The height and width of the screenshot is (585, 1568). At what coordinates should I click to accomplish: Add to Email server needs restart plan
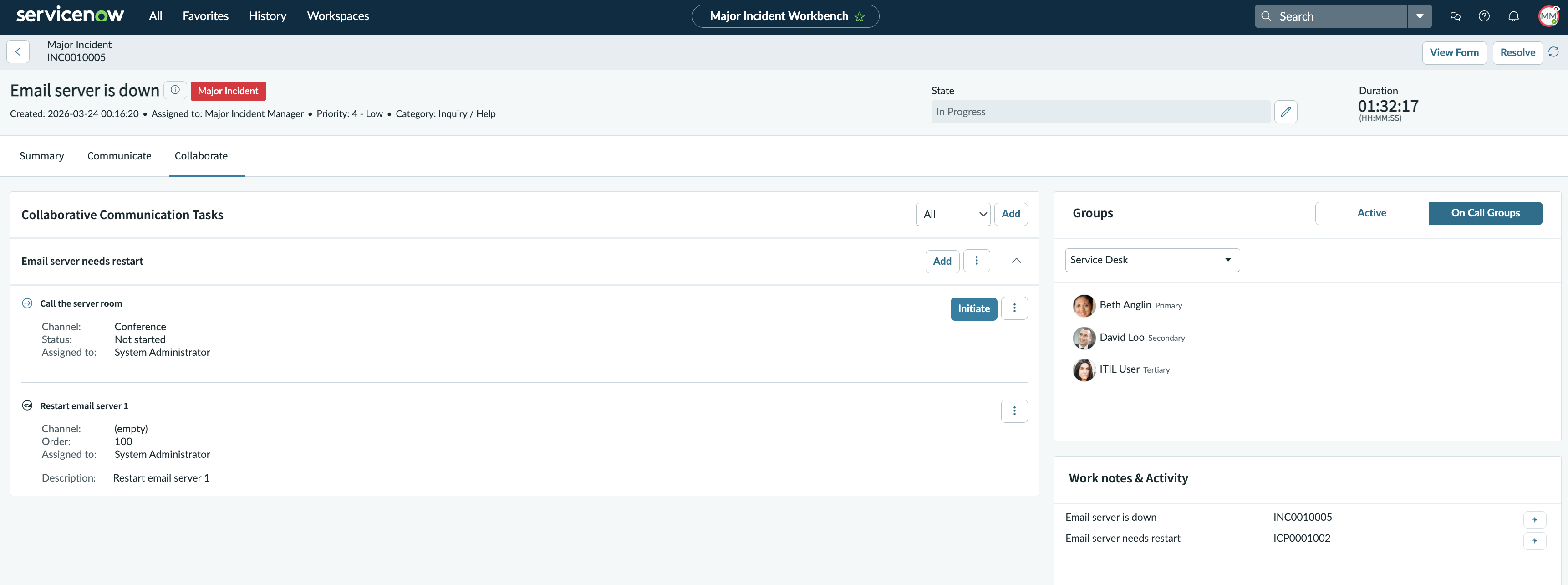[942, 262]
